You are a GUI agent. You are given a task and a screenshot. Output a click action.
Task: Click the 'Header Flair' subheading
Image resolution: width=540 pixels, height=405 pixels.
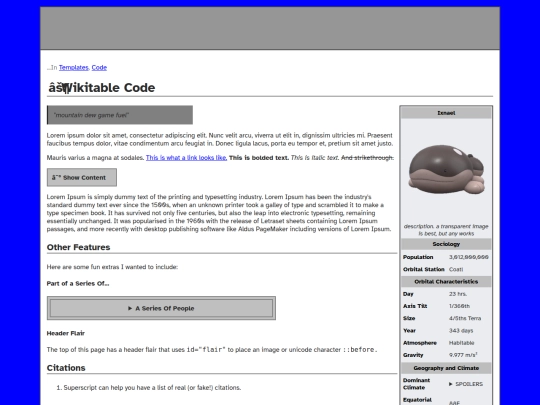(66, 333)
